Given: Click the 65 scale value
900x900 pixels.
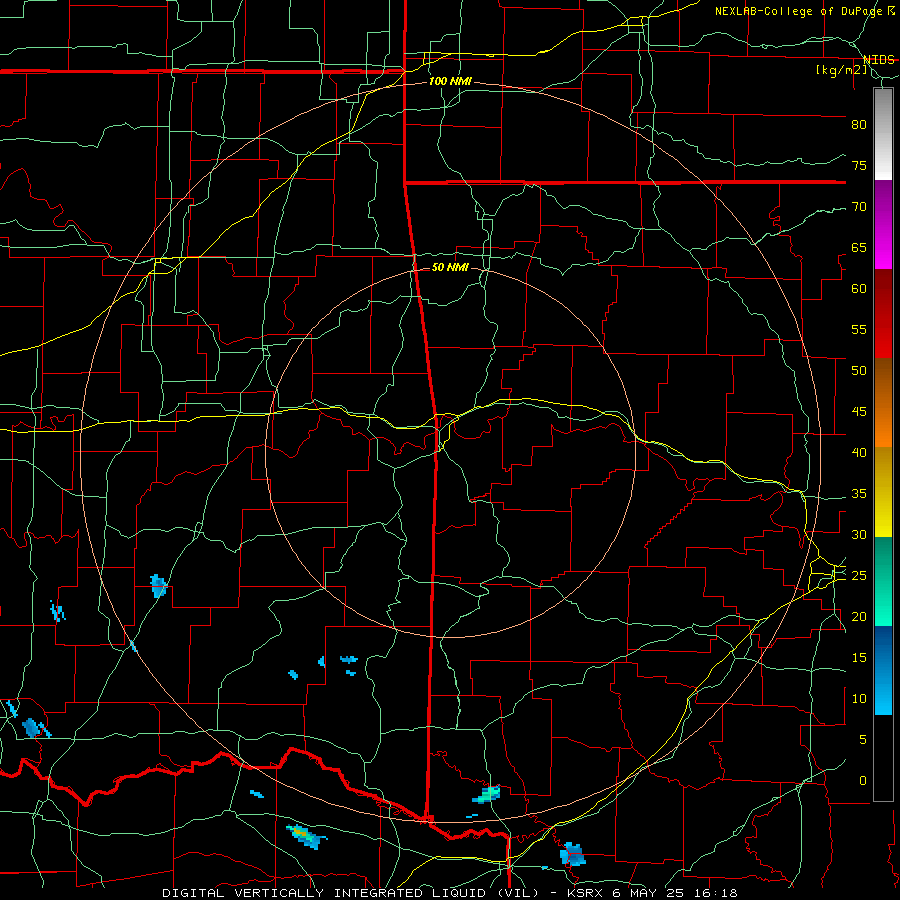Looking at the screenshot, I should [859, 248].
